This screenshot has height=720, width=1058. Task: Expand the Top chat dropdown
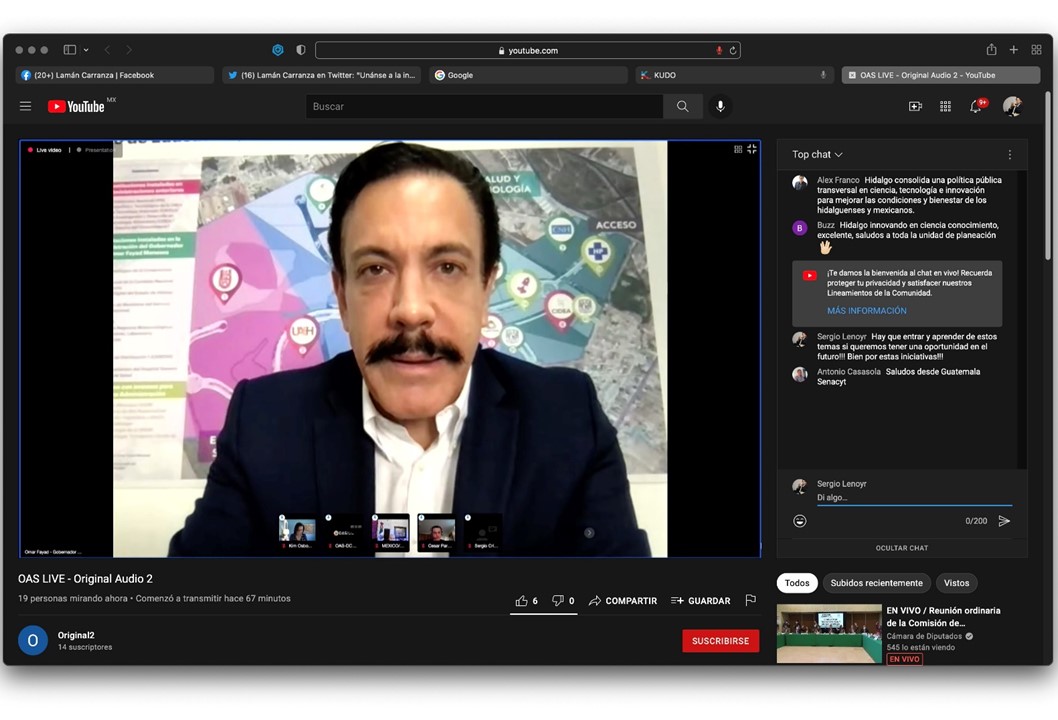[817, 155]
